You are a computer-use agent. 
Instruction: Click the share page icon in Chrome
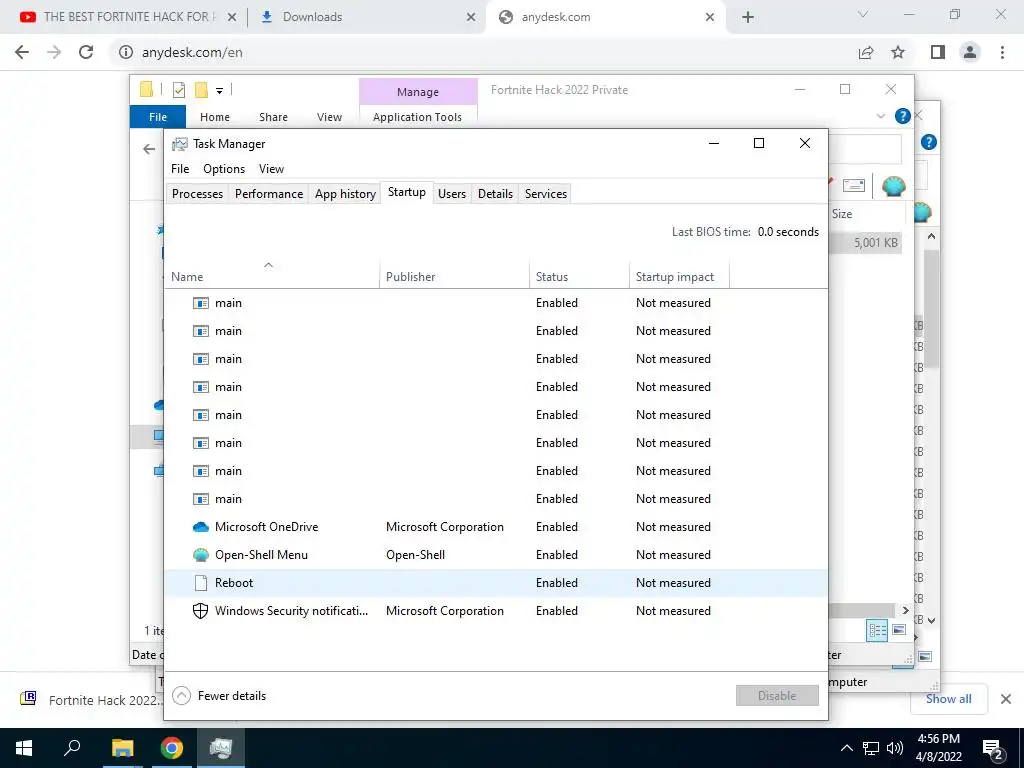(866, 52)
